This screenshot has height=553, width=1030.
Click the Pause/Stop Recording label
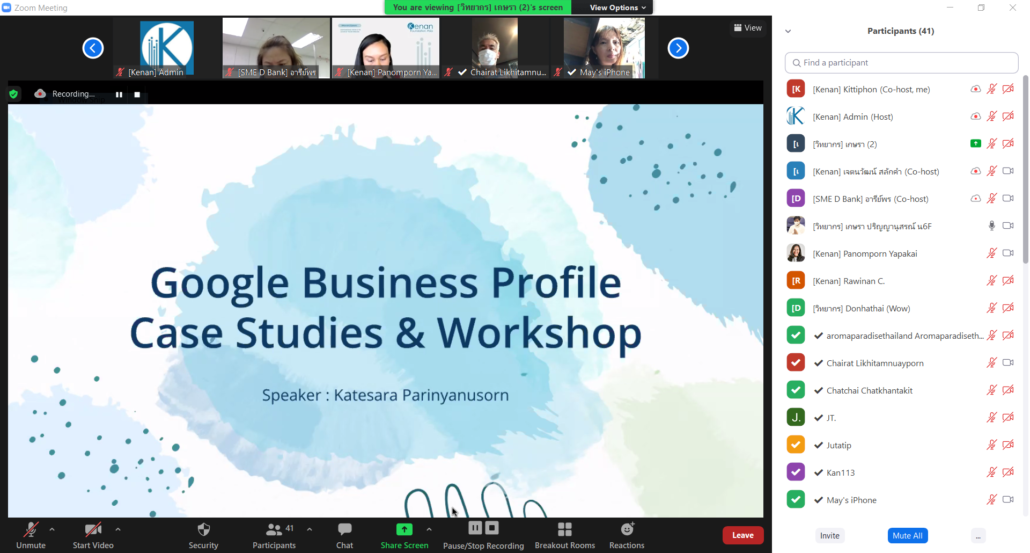click(x=483, y=546)
